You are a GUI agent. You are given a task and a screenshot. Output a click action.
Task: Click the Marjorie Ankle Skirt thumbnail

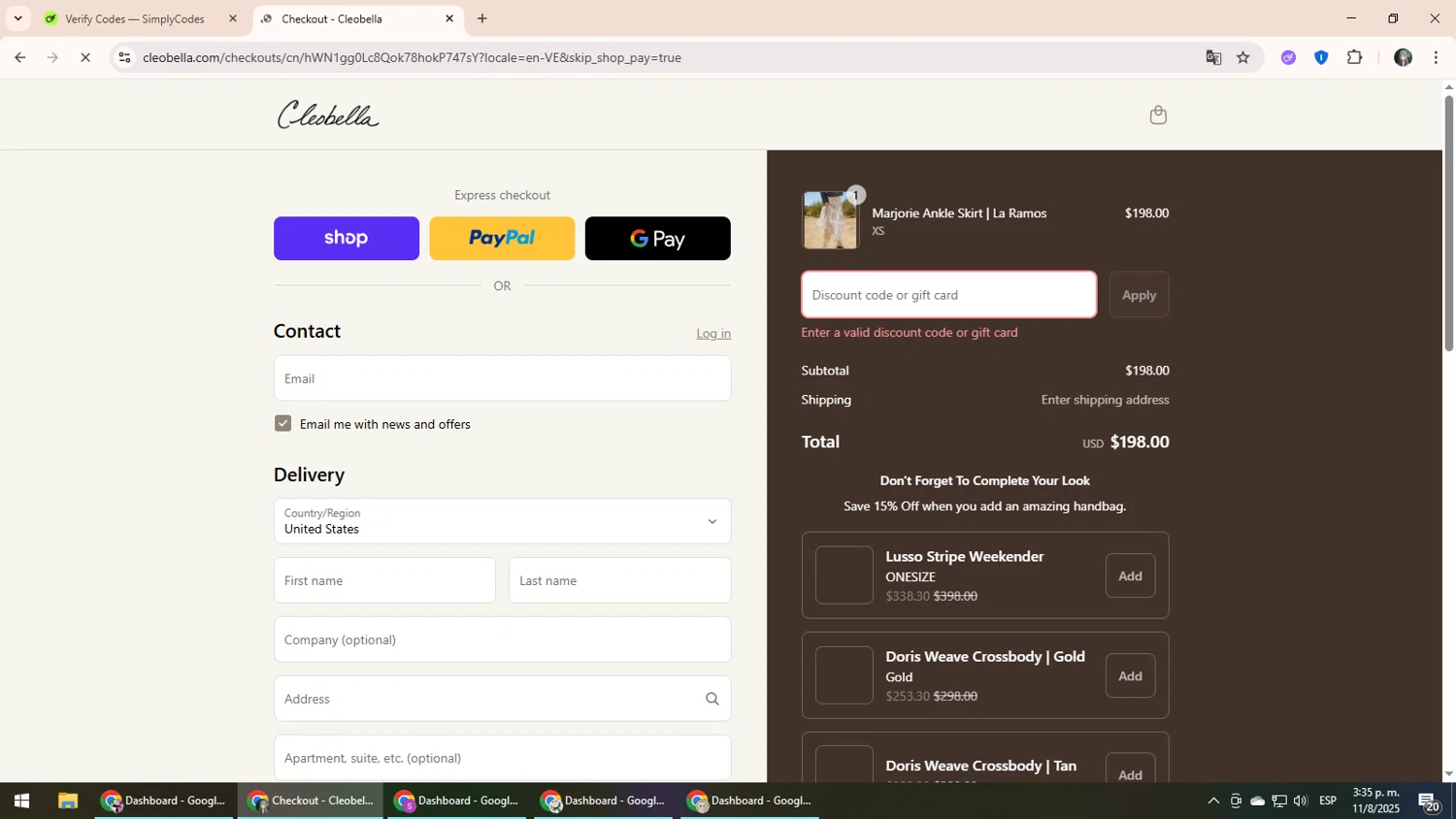tap(830, 220)
